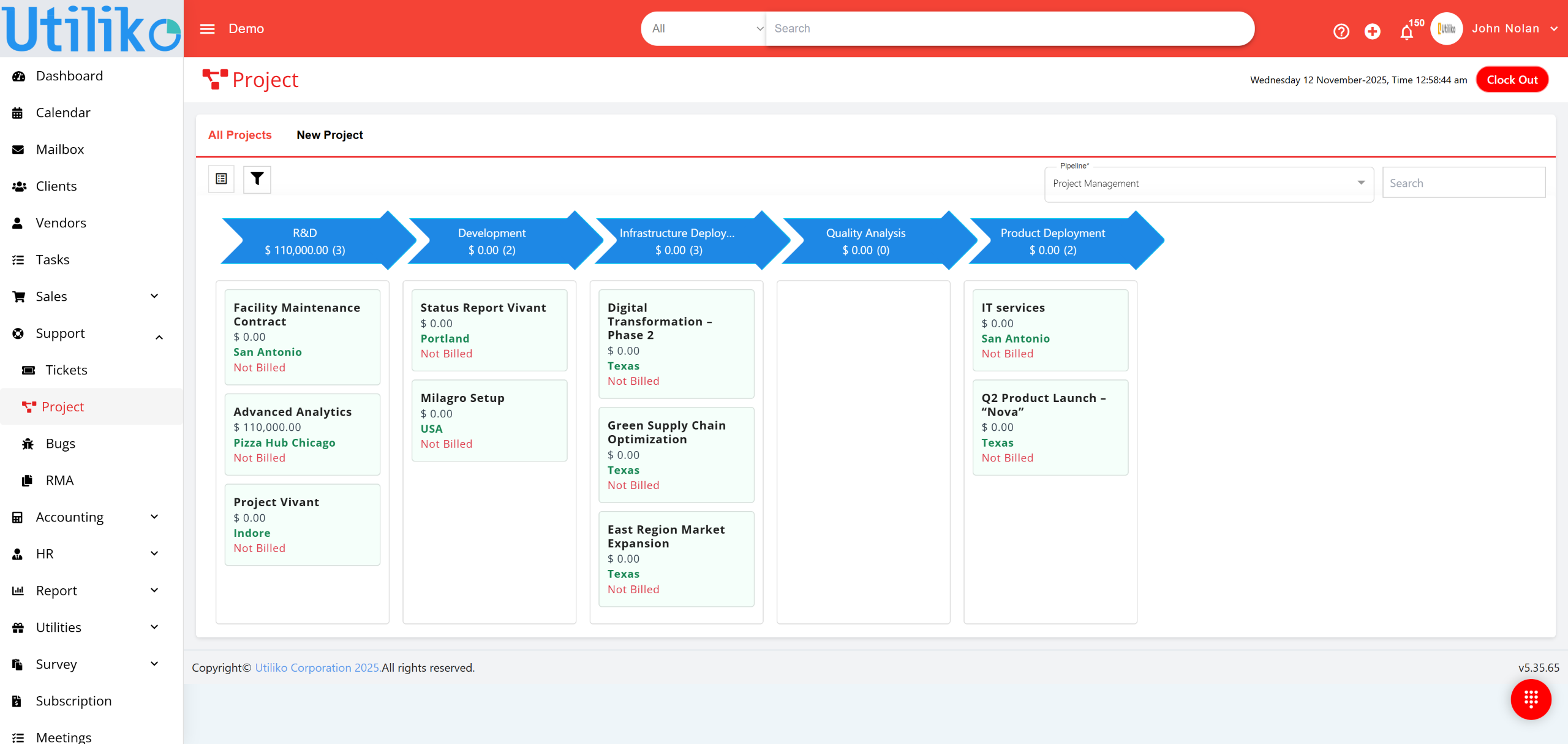Open the help question mark icon
The image size is (1568, 744).
[x=1341, y=31]
